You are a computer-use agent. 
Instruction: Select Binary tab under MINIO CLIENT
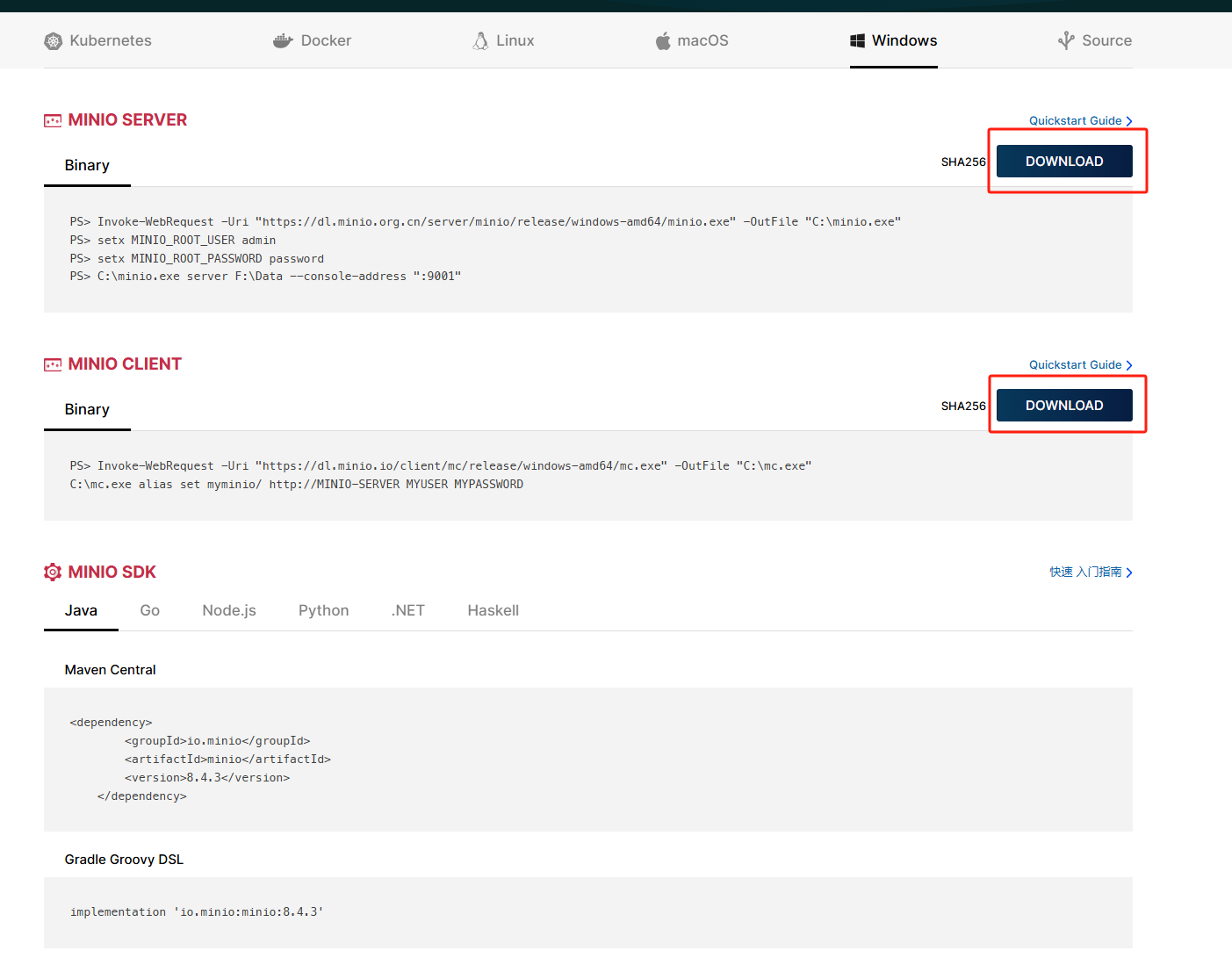click(87, 409)
